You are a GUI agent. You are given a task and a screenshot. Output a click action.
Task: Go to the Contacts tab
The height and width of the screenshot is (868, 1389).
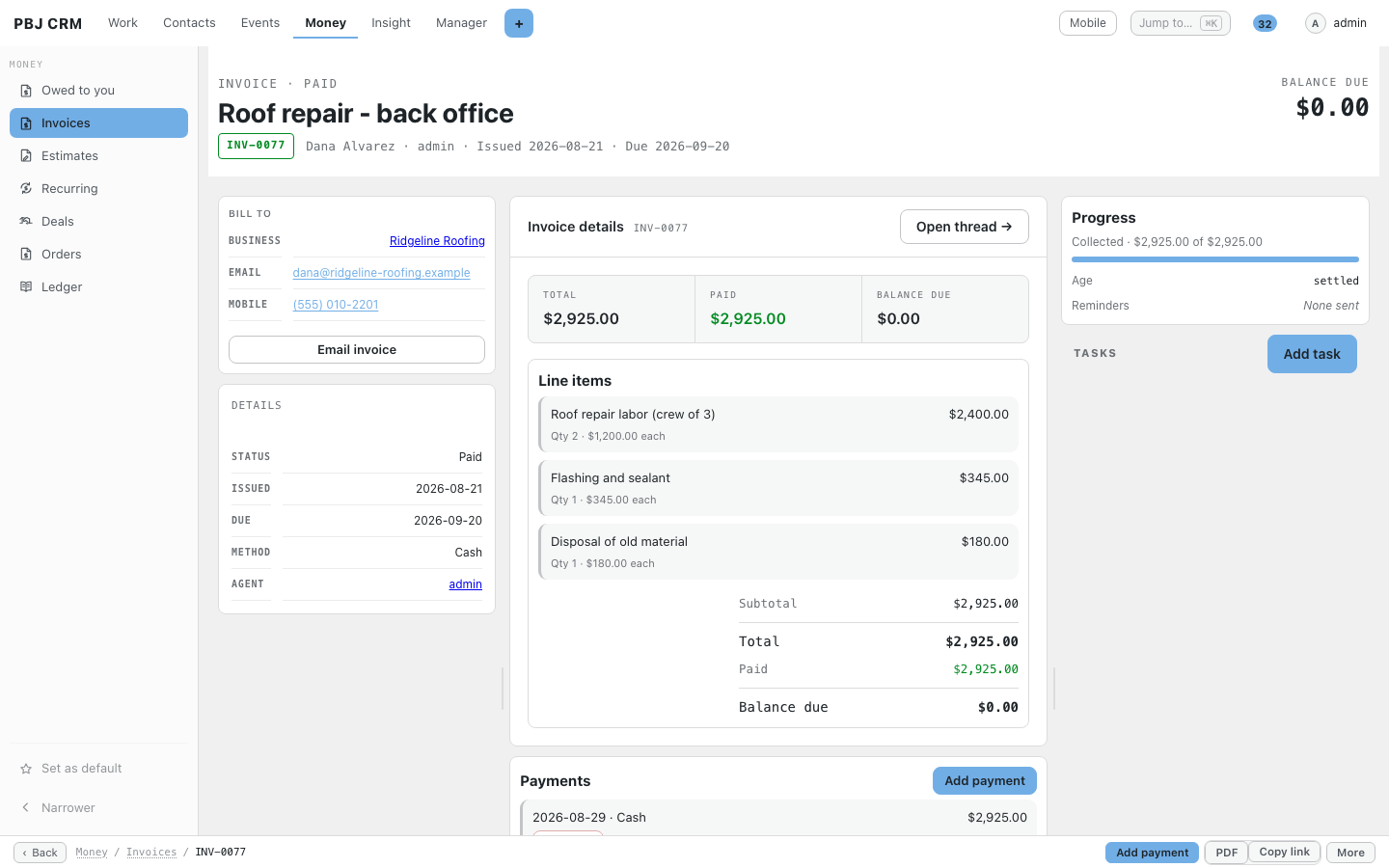189,23
